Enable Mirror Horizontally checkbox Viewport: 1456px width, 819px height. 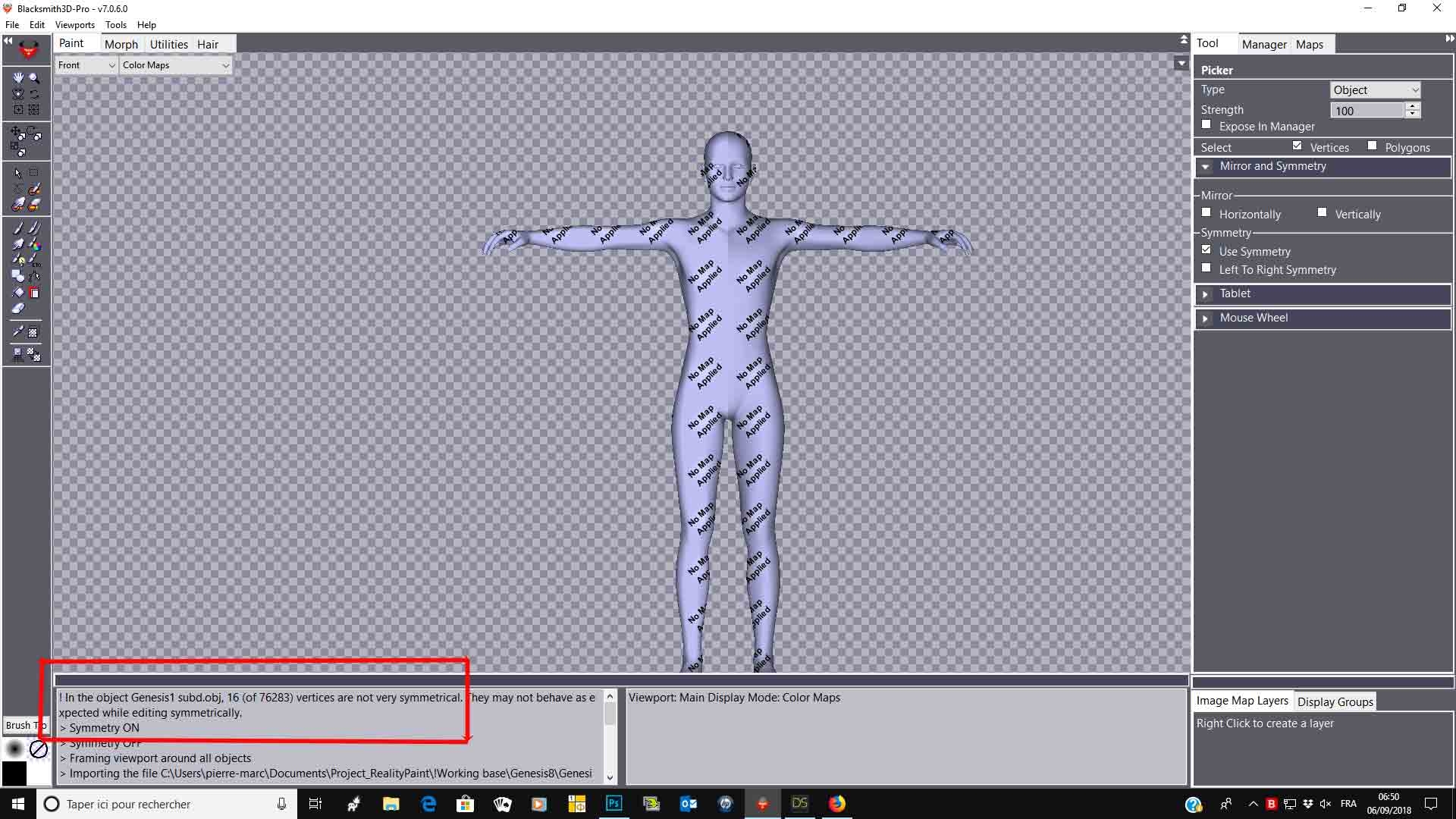pyautogui.click(x=1207, y=212)
